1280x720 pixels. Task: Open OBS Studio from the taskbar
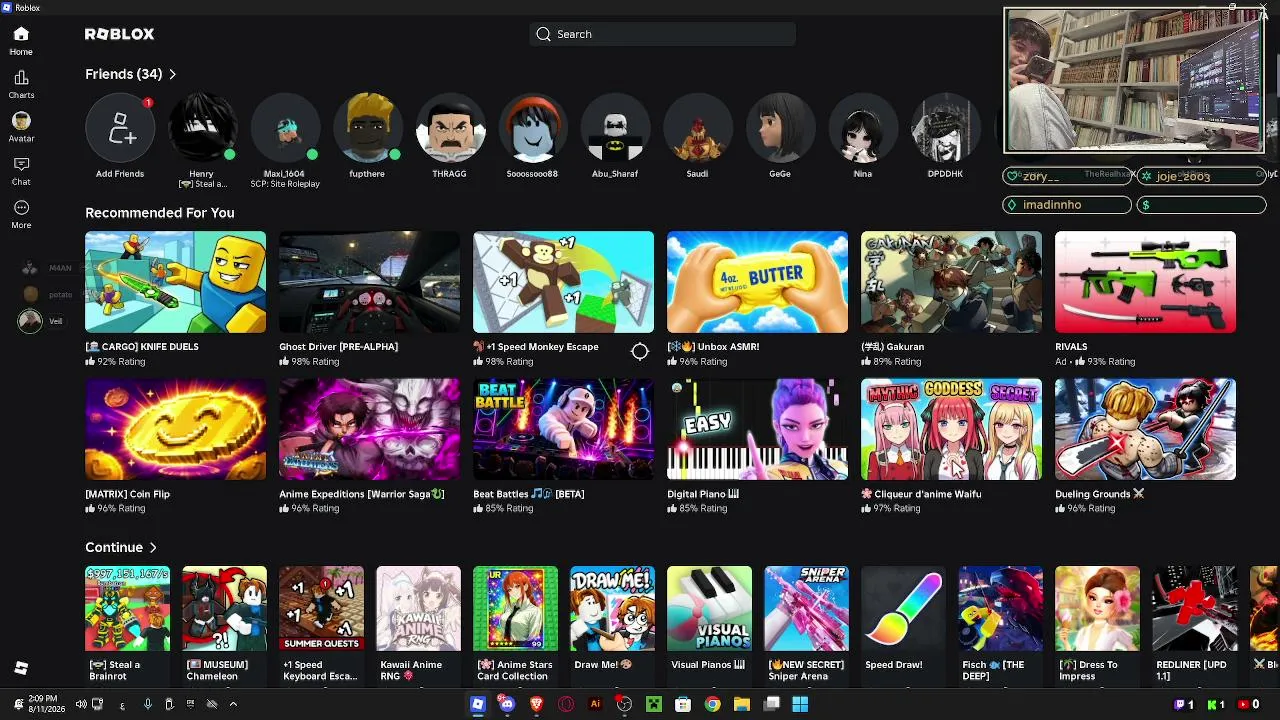(x=624, y=704)
